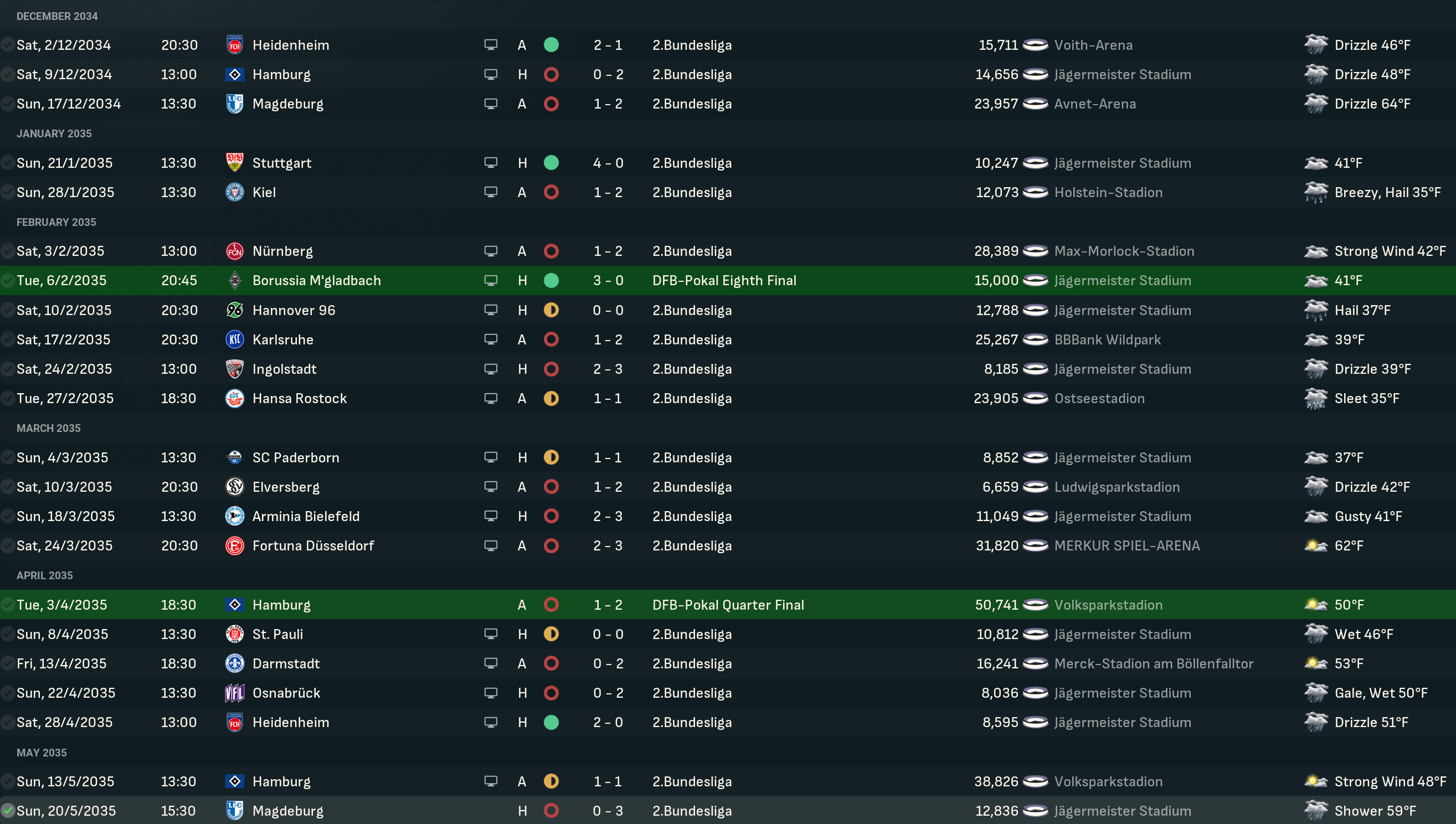
Task: Click the TV monitor icon on Nürnberg row
Action: pos(491,251)
